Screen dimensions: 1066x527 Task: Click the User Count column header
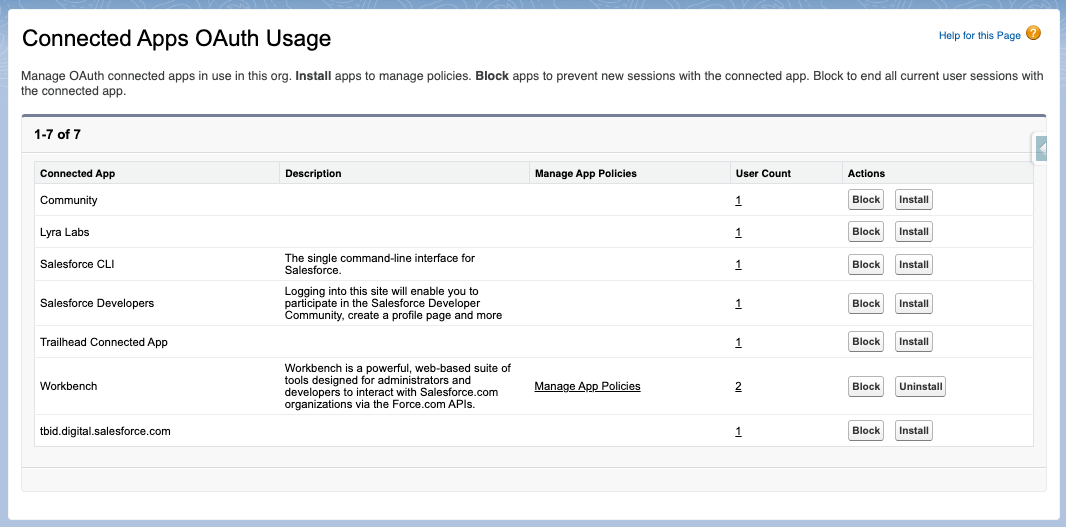[787, 173]
